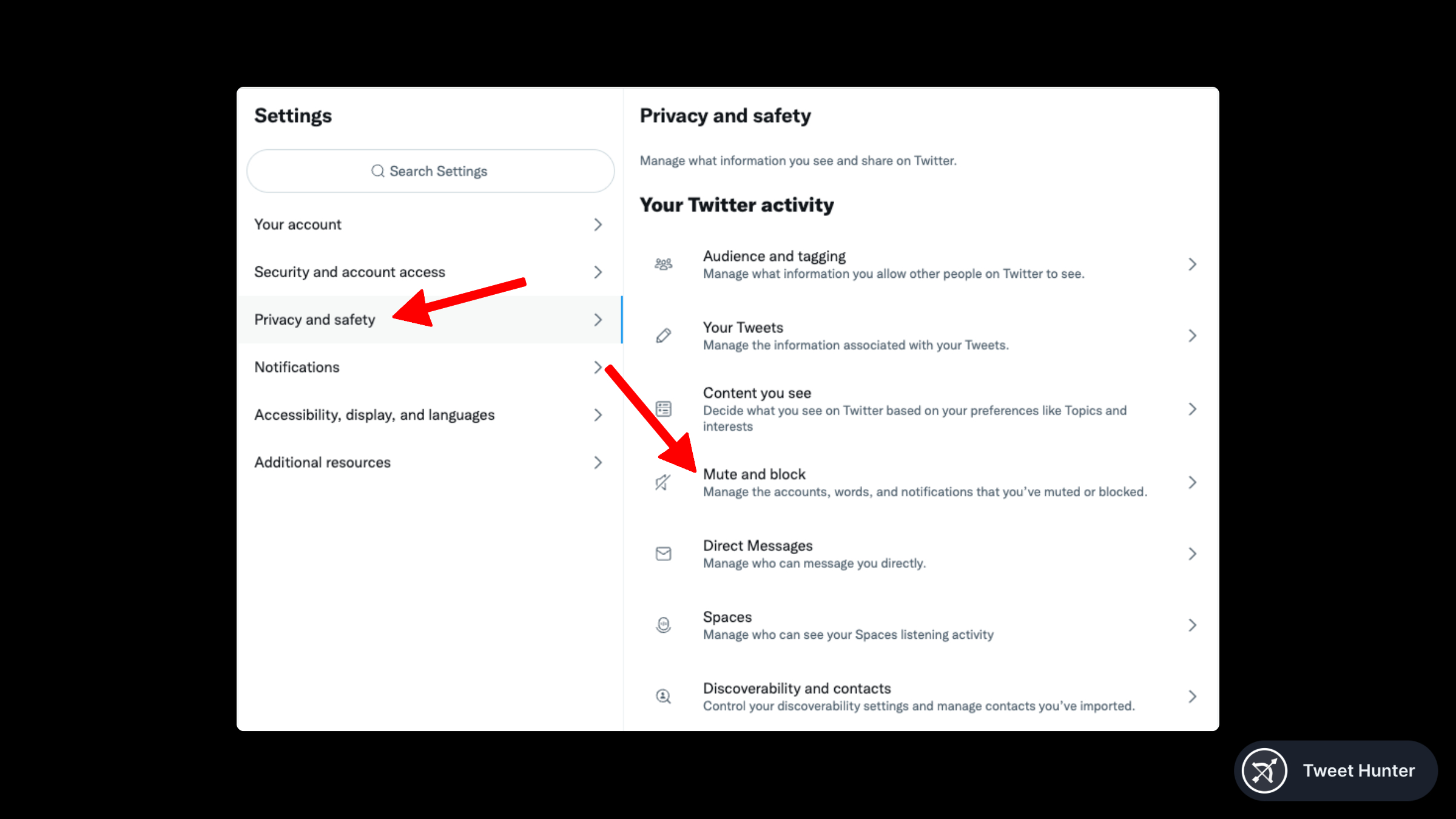Click the Content you see list icon

[663, 409]
